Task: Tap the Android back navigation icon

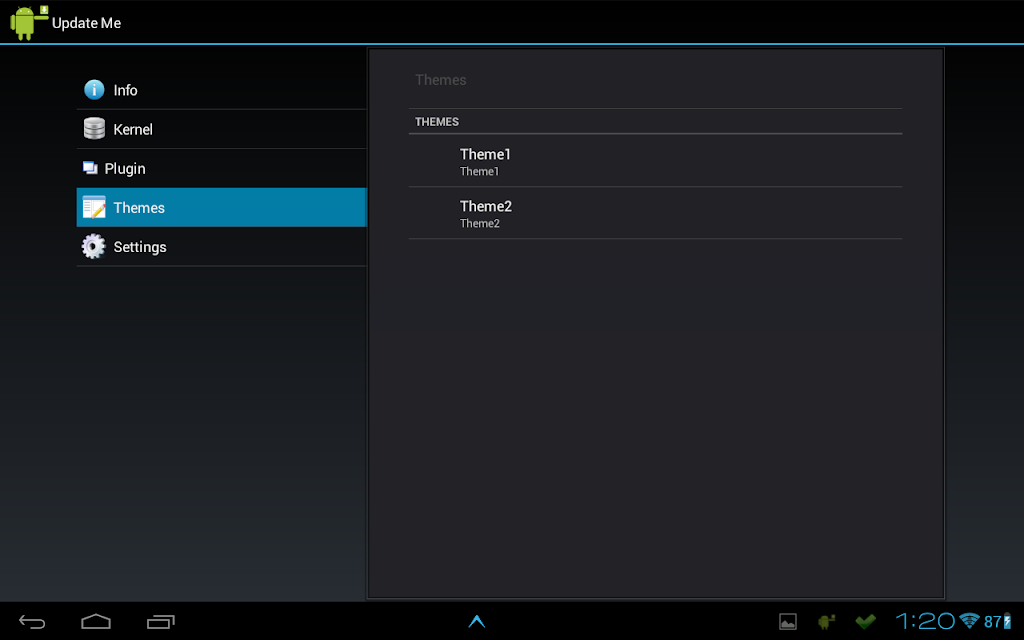Action: (x=32, y=622)
